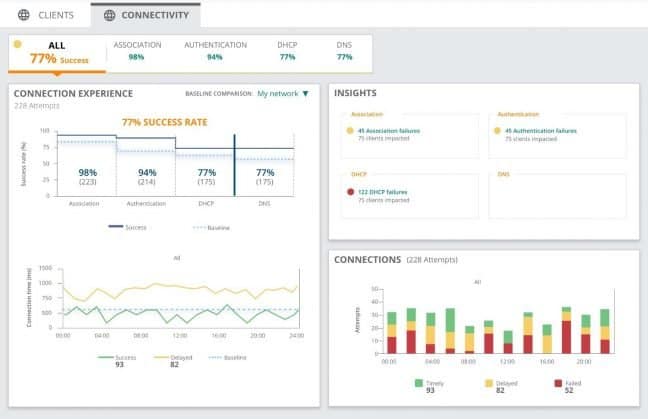Toggle the Baseline legend in connection-time chart
648x419 pixels.
228,357
